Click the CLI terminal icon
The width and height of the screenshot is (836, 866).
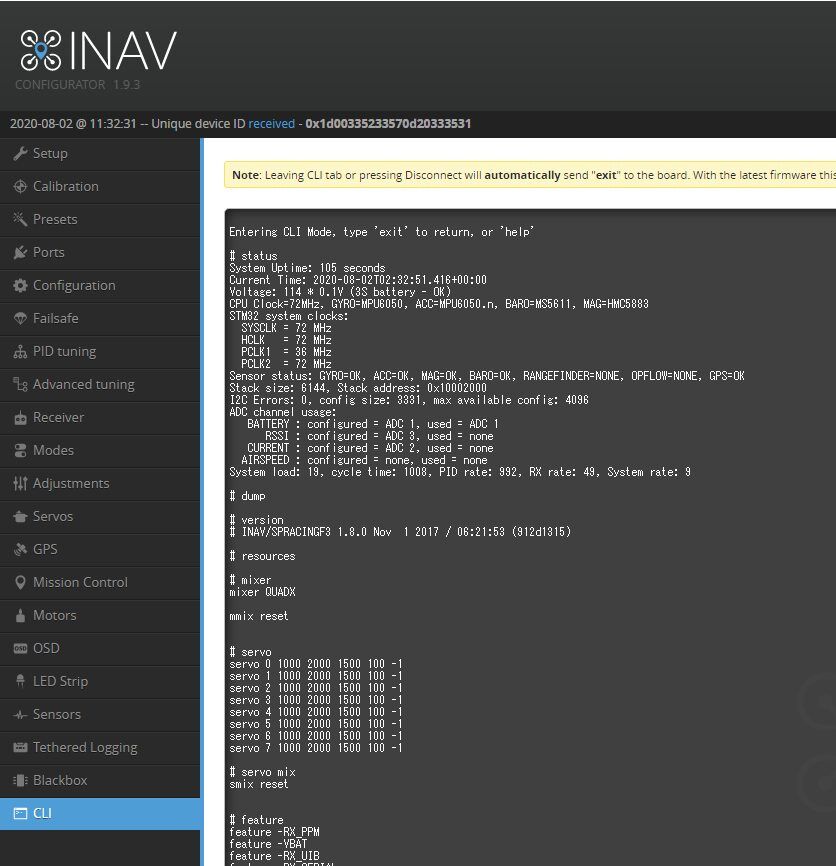(x=20, y=814)
